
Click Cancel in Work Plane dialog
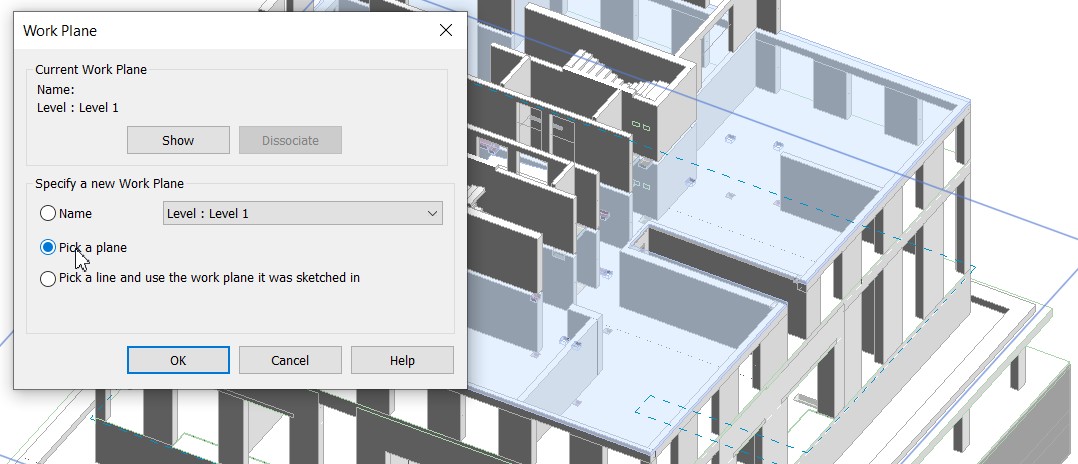point(290,360)
